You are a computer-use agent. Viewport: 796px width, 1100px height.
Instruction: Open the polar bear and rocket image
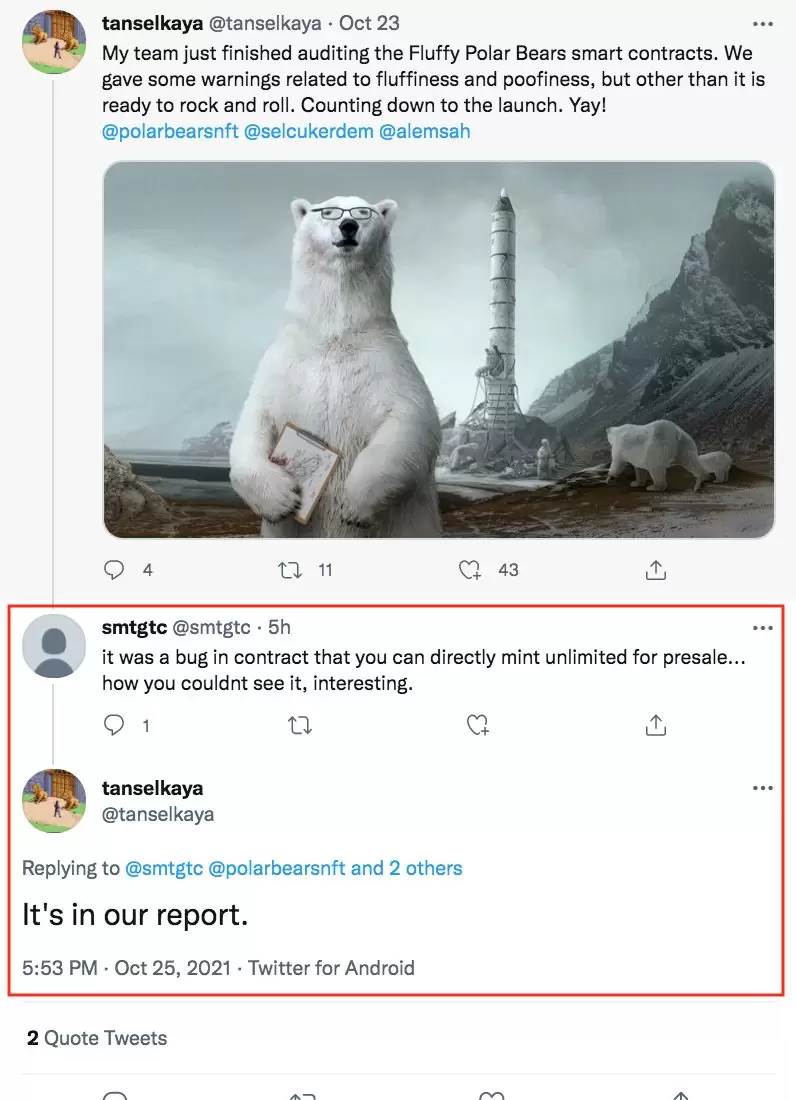tap(438, 350)
